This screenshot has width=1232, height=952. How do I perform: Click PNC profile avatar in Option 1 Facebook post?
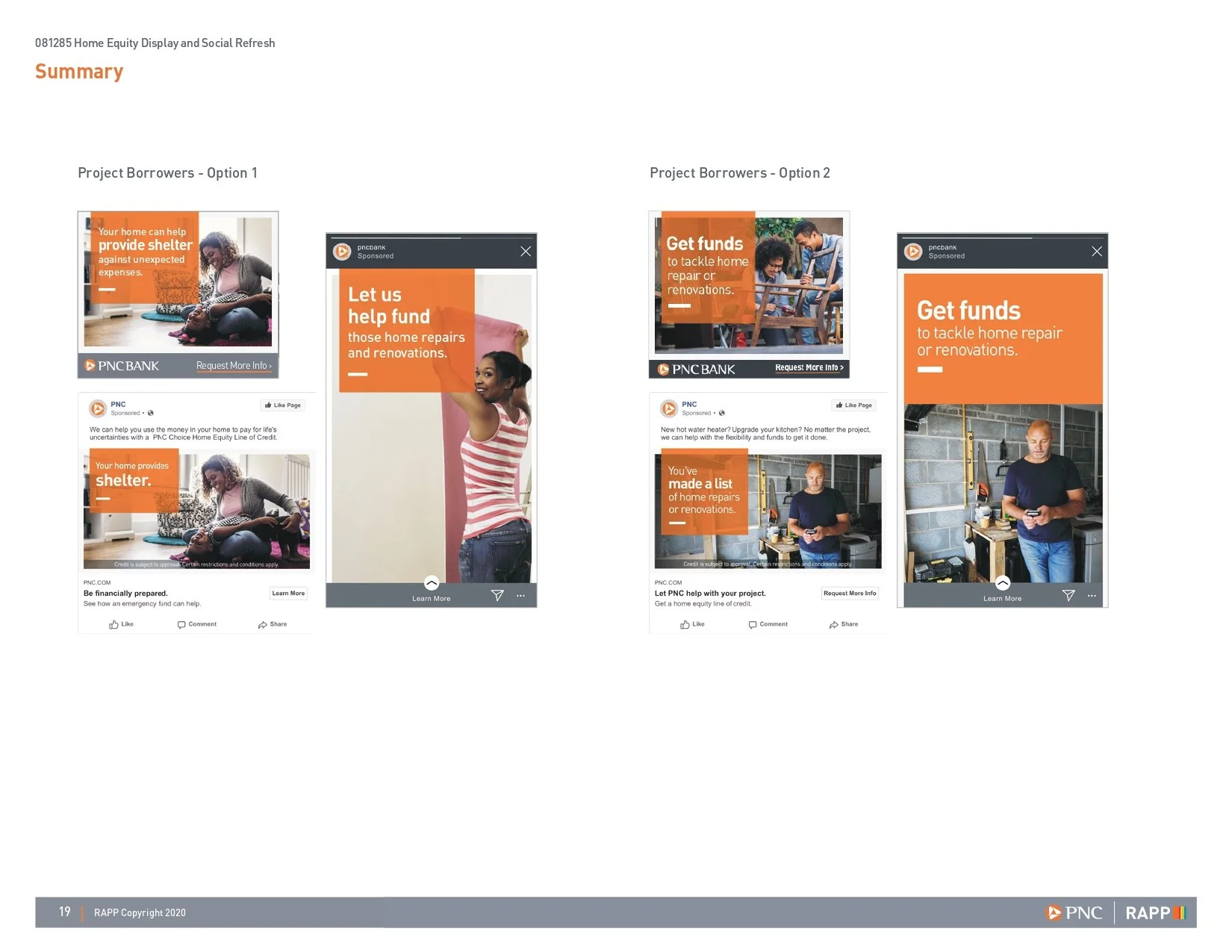[x=98, y=408]
